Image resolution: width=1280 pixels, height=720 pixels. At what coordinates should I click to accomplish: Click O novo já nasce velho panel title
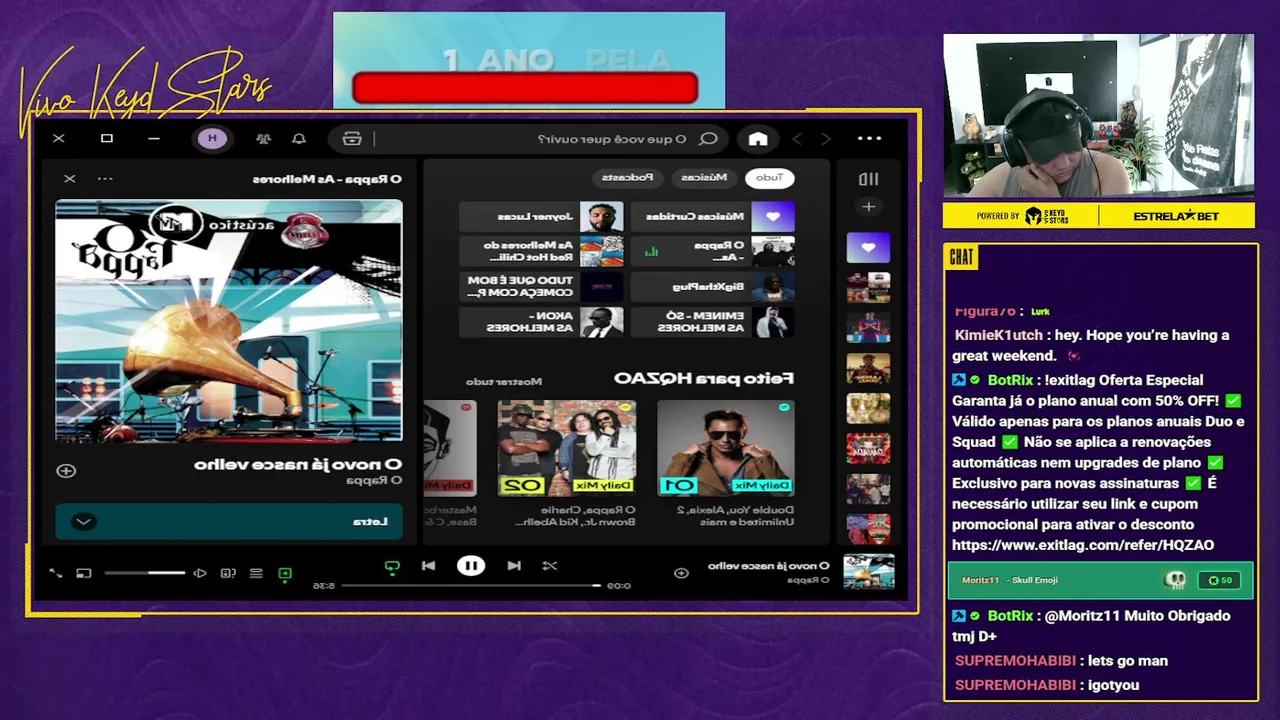pos(298,464)
